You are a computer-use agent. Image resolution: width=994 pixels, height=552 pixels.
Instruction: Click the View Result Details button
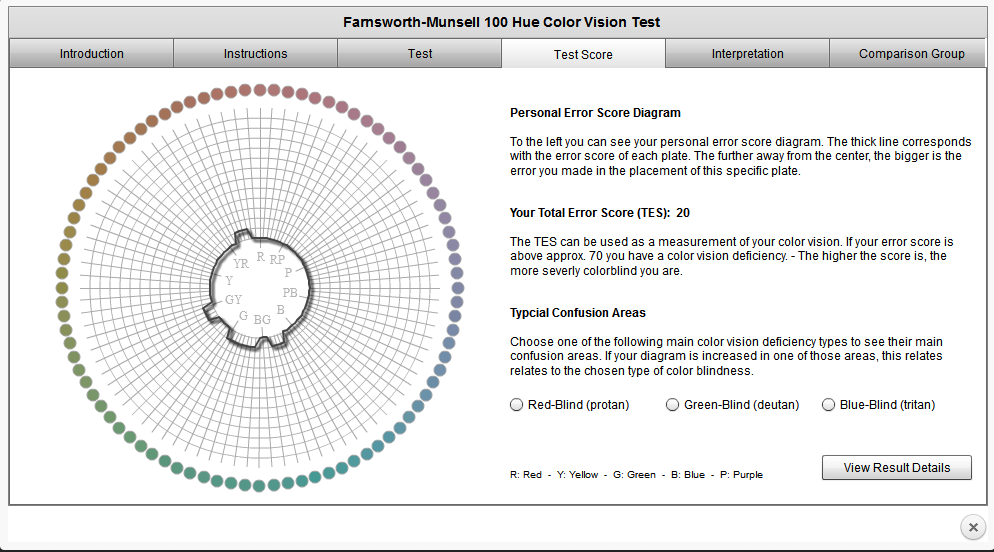[896, 468]
